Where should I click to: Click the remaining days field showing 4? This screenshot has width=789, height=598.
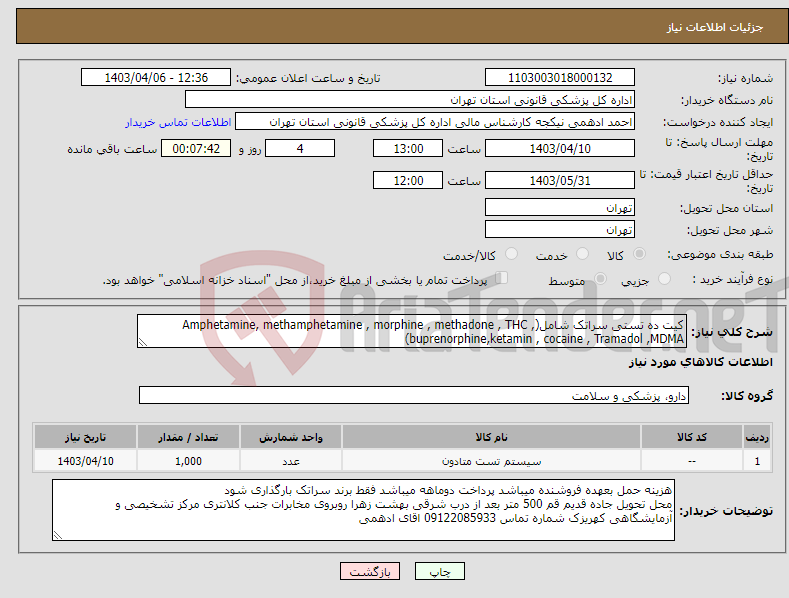click(x=300, y=148)
